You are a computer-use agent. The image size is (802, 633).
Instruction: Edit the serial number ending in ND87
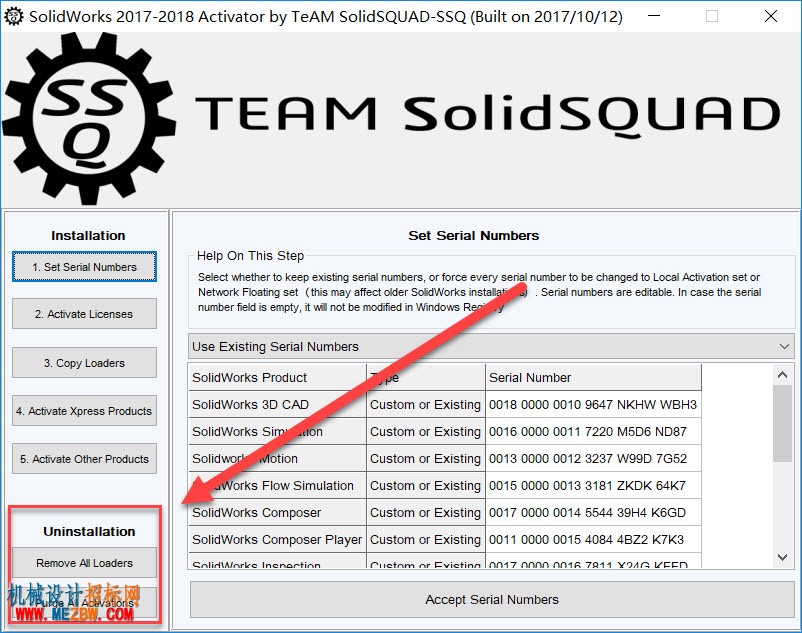tap(593, 432)
